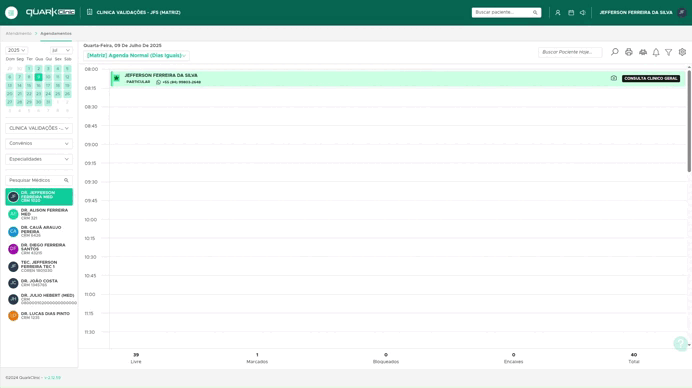
Task: Select day 10 in July calendar
Action: point(48,77)
